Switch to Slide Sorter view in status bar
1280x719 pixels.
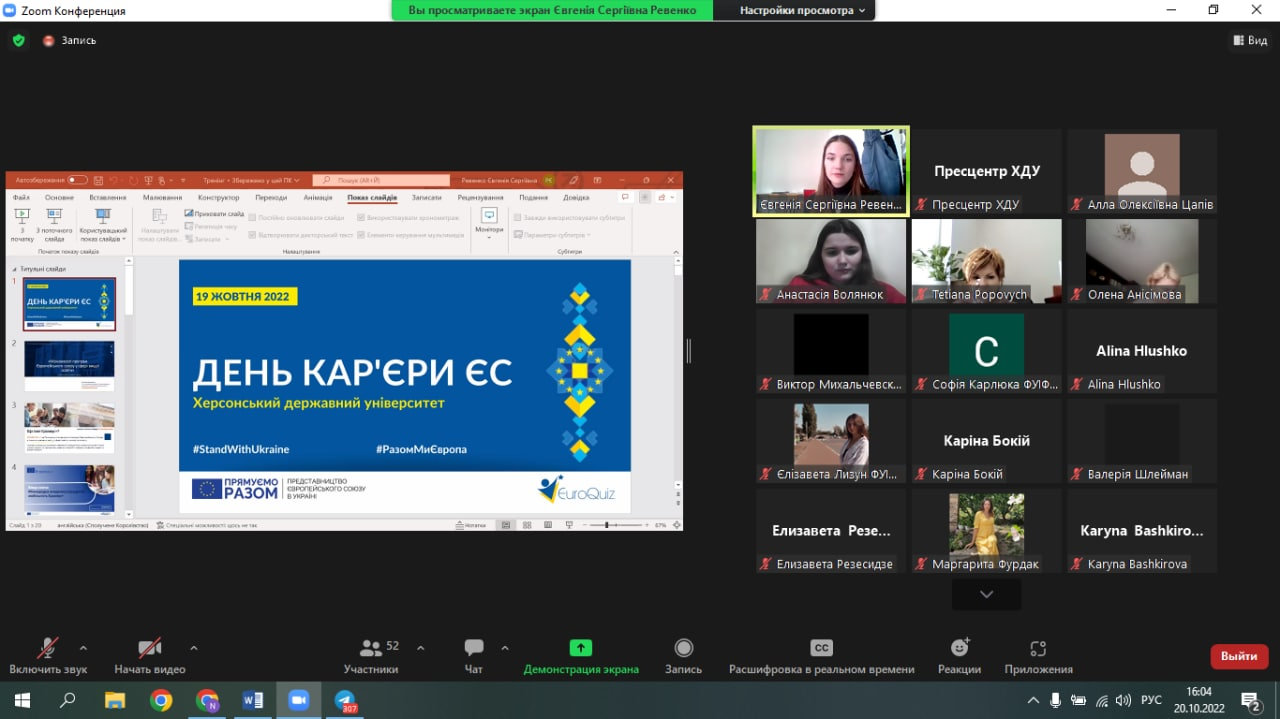pyautogui.click(x=527, y=525)
